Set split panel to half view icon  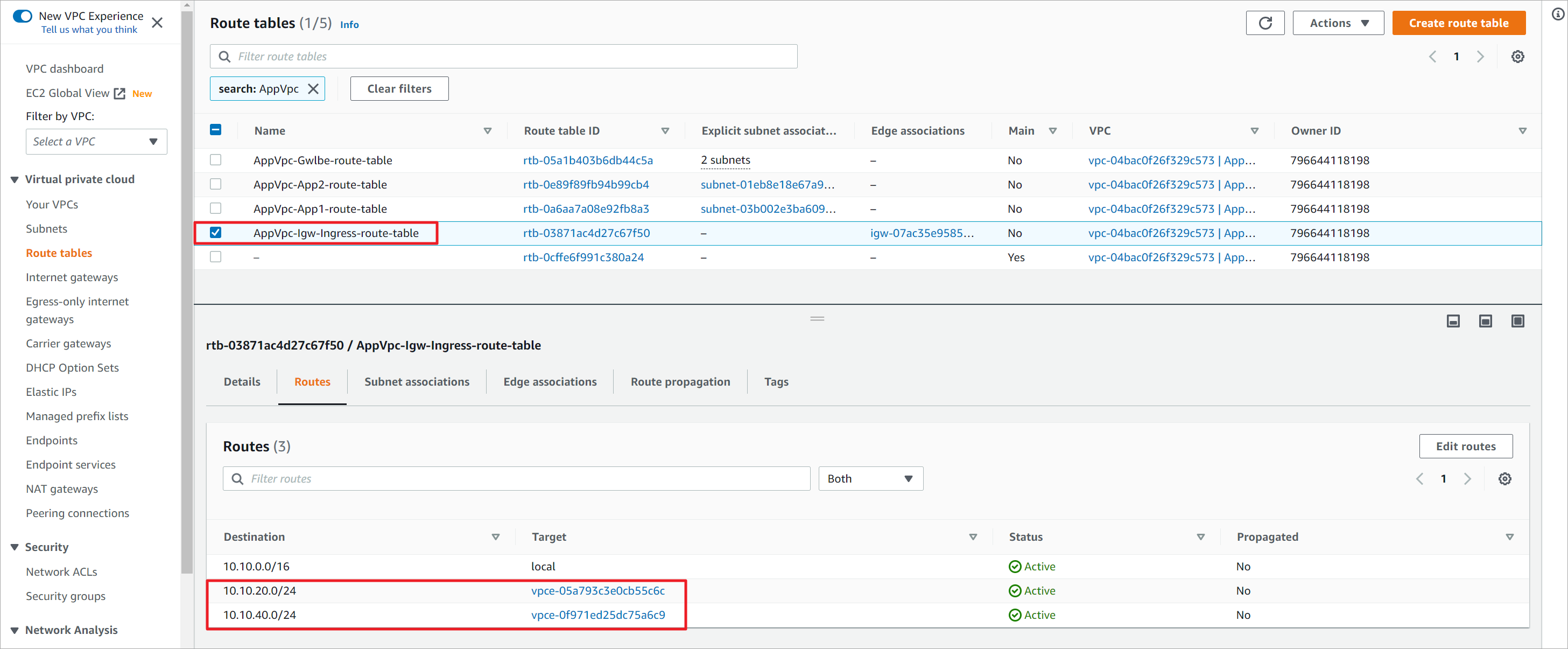[1485, 322]
